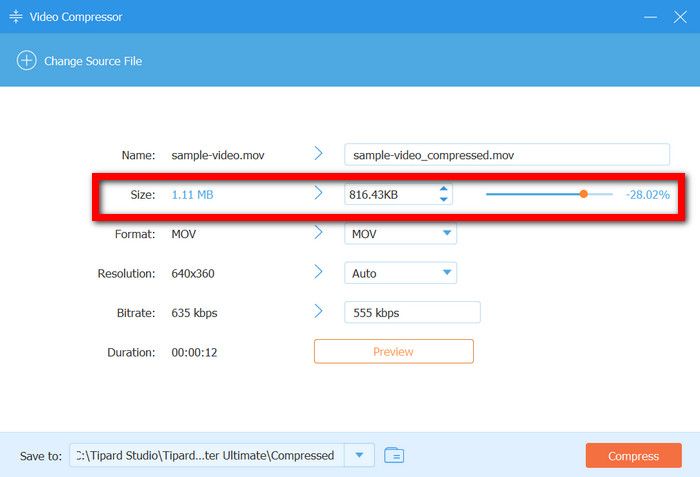Open the Auto resolution dropdown
This screenshot has height=477, width=700.
447,273
